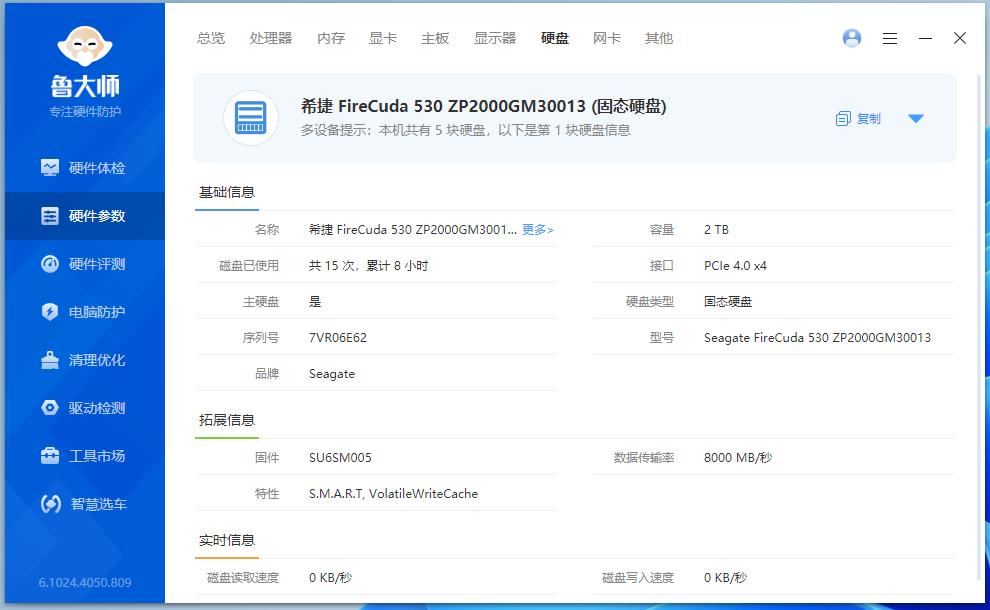Click the user account avatar icon

(x=852, y=39)
